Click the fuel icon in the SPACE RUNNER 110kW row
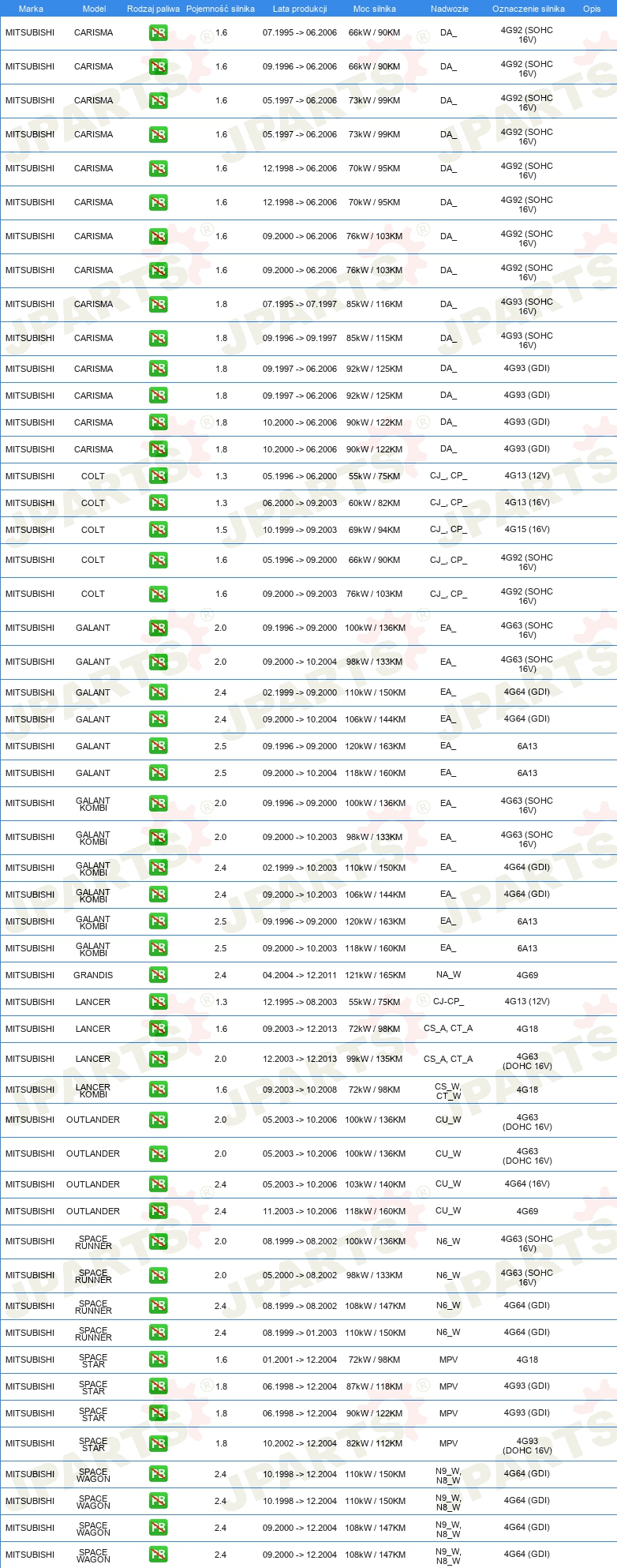This screenshot has height=1568, width=617. tap(158, 1333)
